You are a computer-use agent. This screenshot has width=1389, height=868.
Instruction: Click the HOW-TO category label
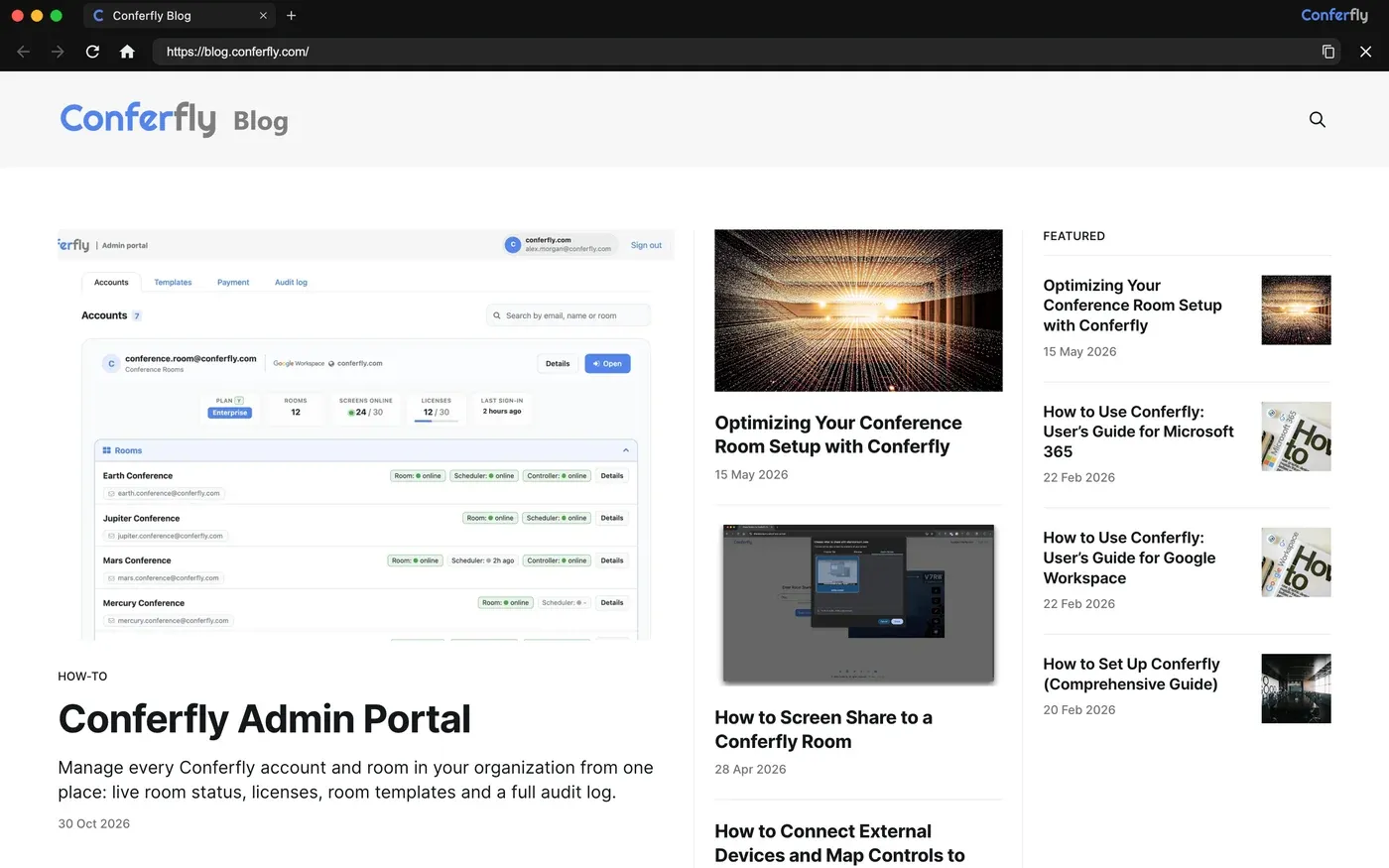(82, 677)
